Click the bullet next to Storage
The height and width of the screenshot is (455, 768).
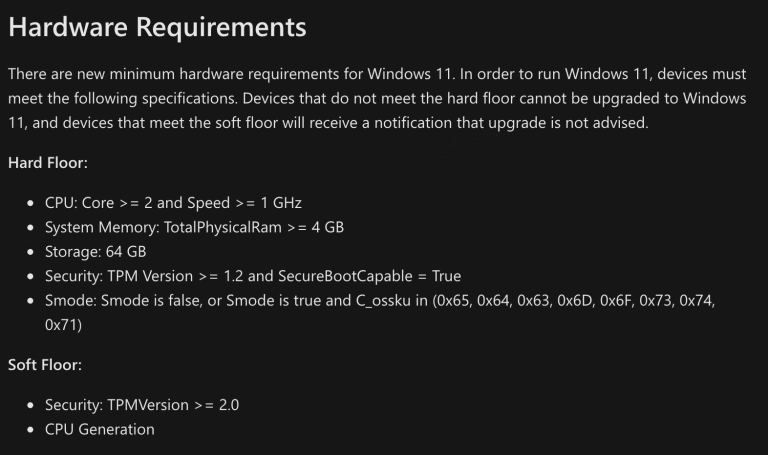31,252
